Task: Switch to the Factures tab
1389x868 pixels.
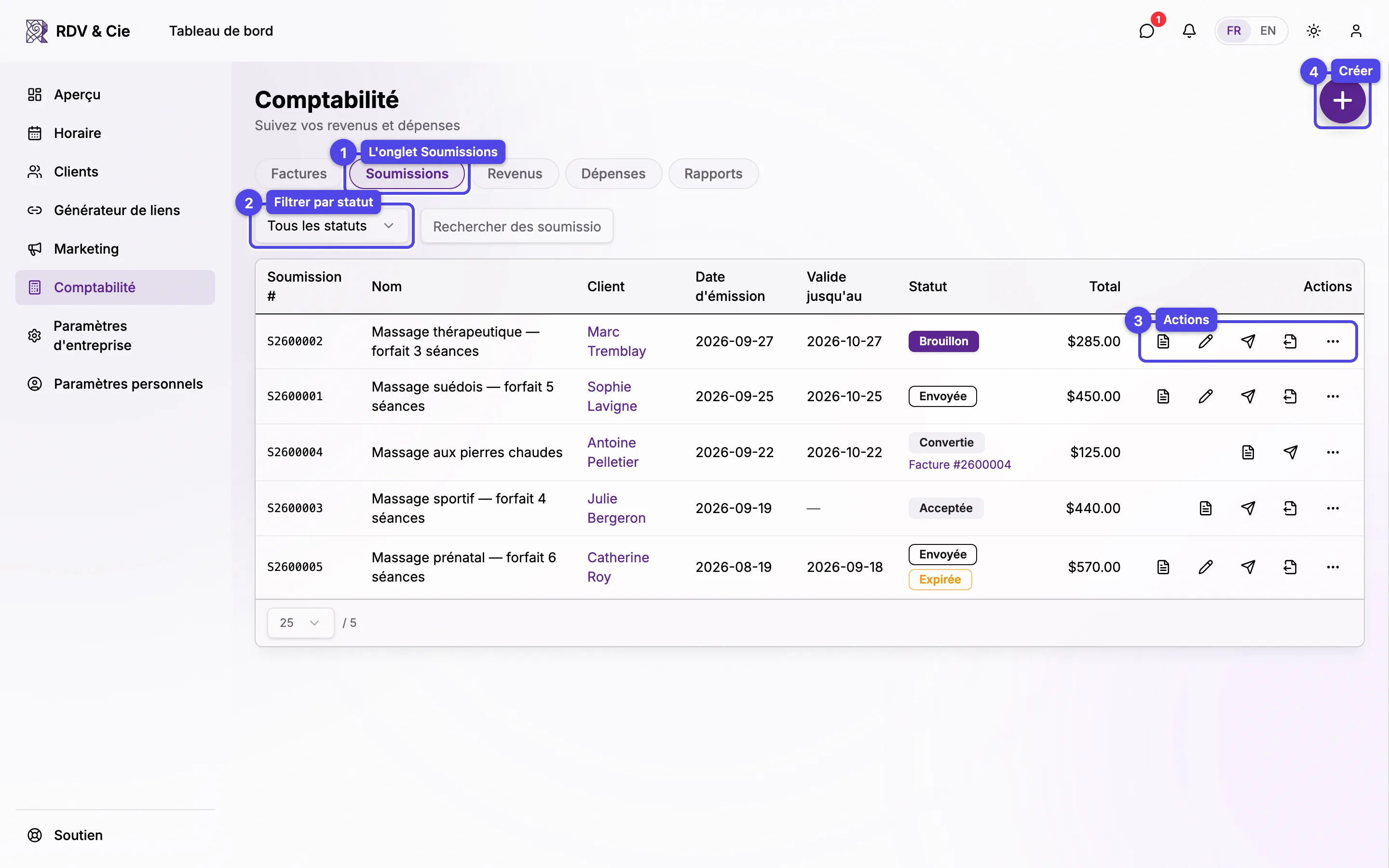Action: (x=299, y=174)
